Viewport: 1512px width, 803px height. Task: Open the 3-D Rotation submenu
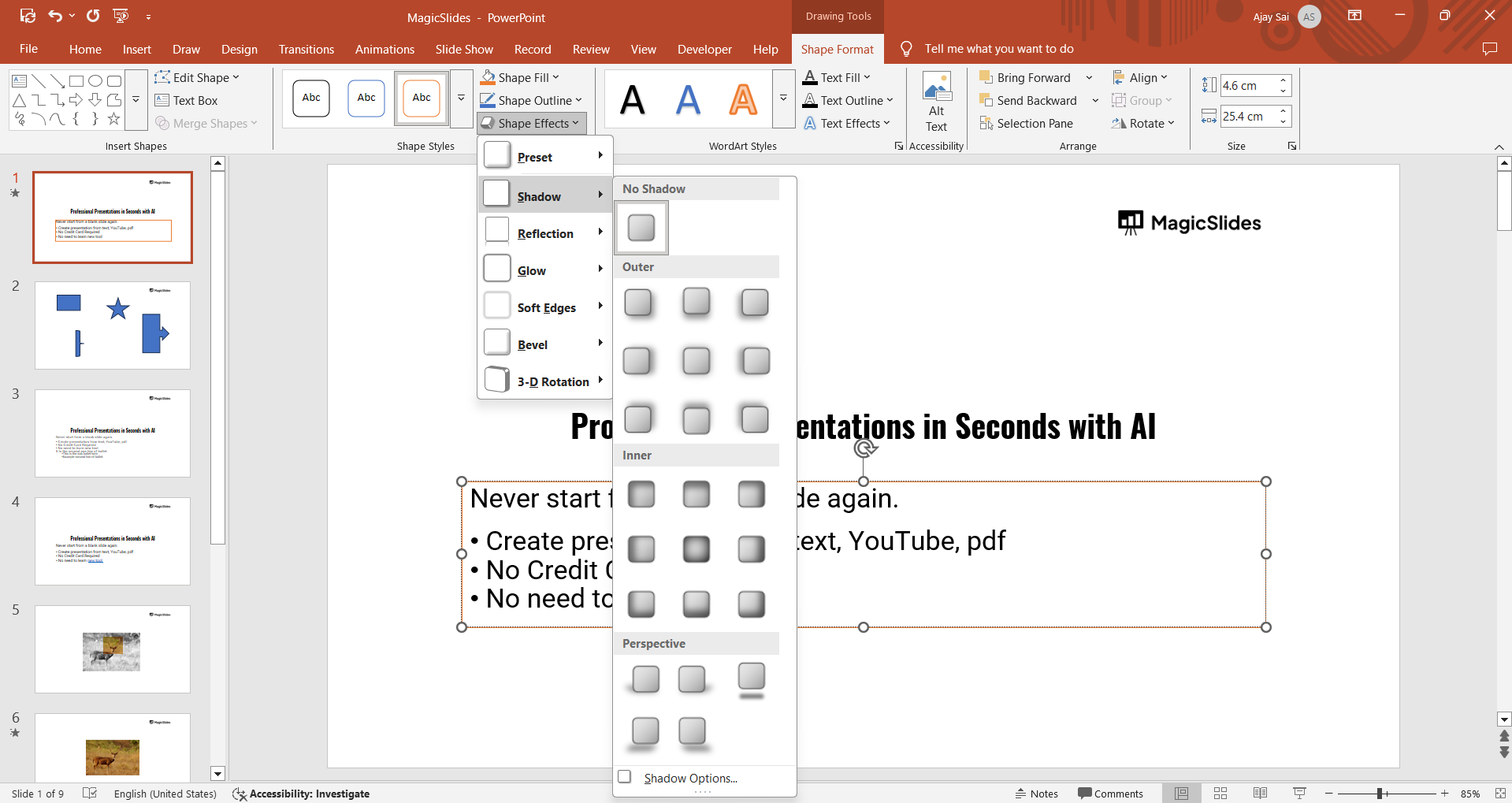coord(544,381)
